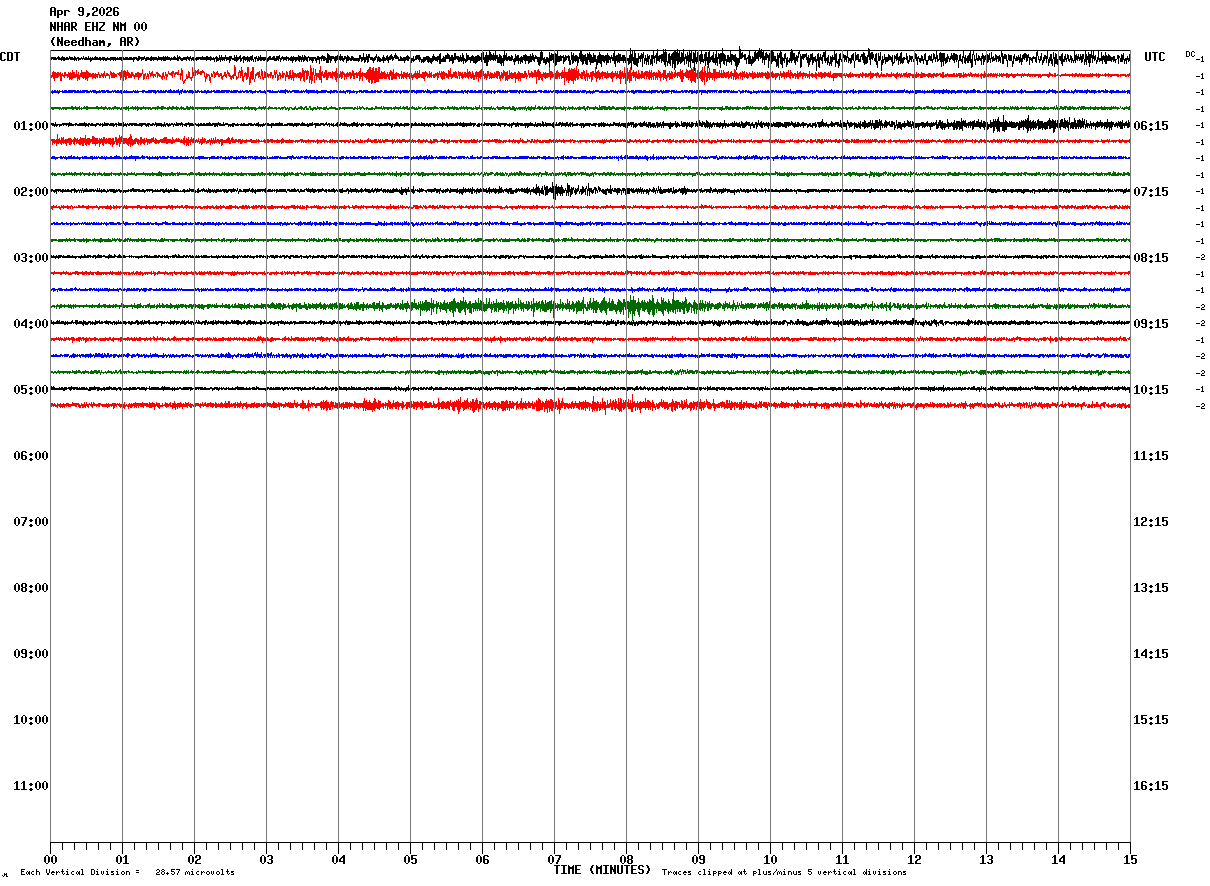The height and width of the screenshot is (886, 1210).
Task: Click the 'Traces clipped at plus/minus 5 vertical divisions' note
Action: coord(784,873)
